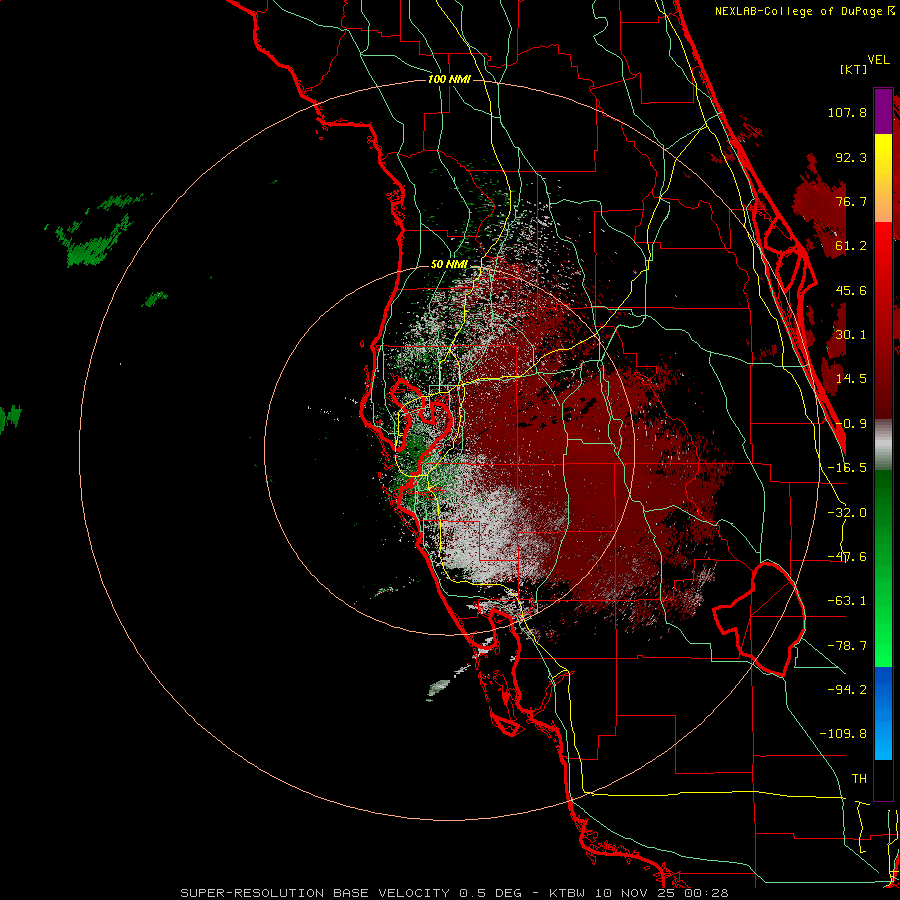
Task: Click the KTBW 10 NOV 25 00:28 timestamp
Action: pyautogui.click(x=639, y=893)
